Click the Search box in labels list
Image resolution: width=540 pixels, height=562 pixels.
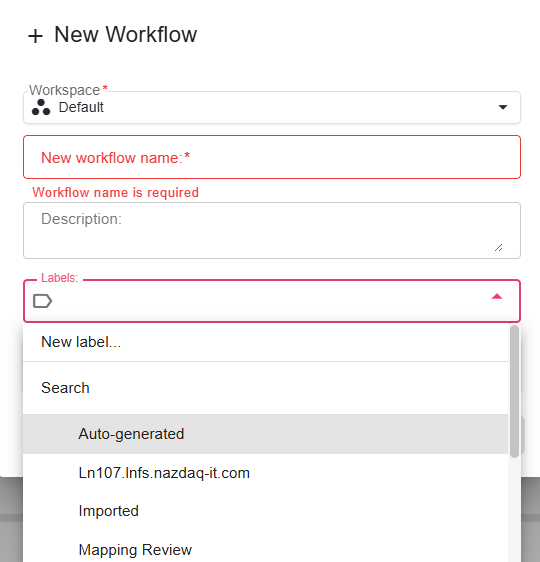pos(266,388)
